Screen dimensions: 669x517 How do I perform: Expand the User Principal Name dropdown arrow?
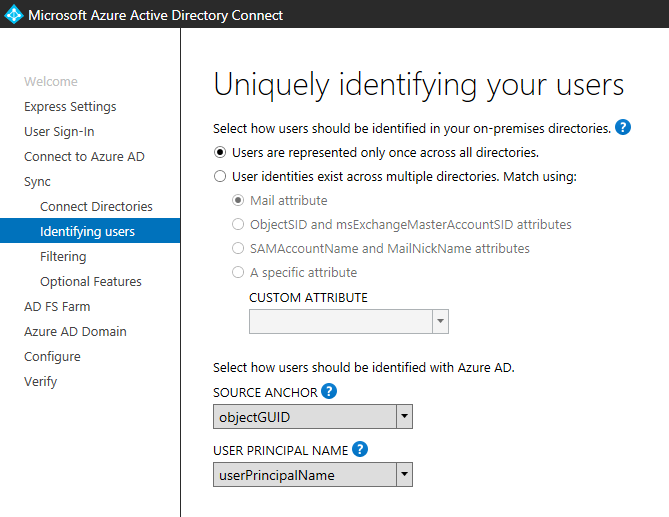pyautogui.click(x=404, y=474)
